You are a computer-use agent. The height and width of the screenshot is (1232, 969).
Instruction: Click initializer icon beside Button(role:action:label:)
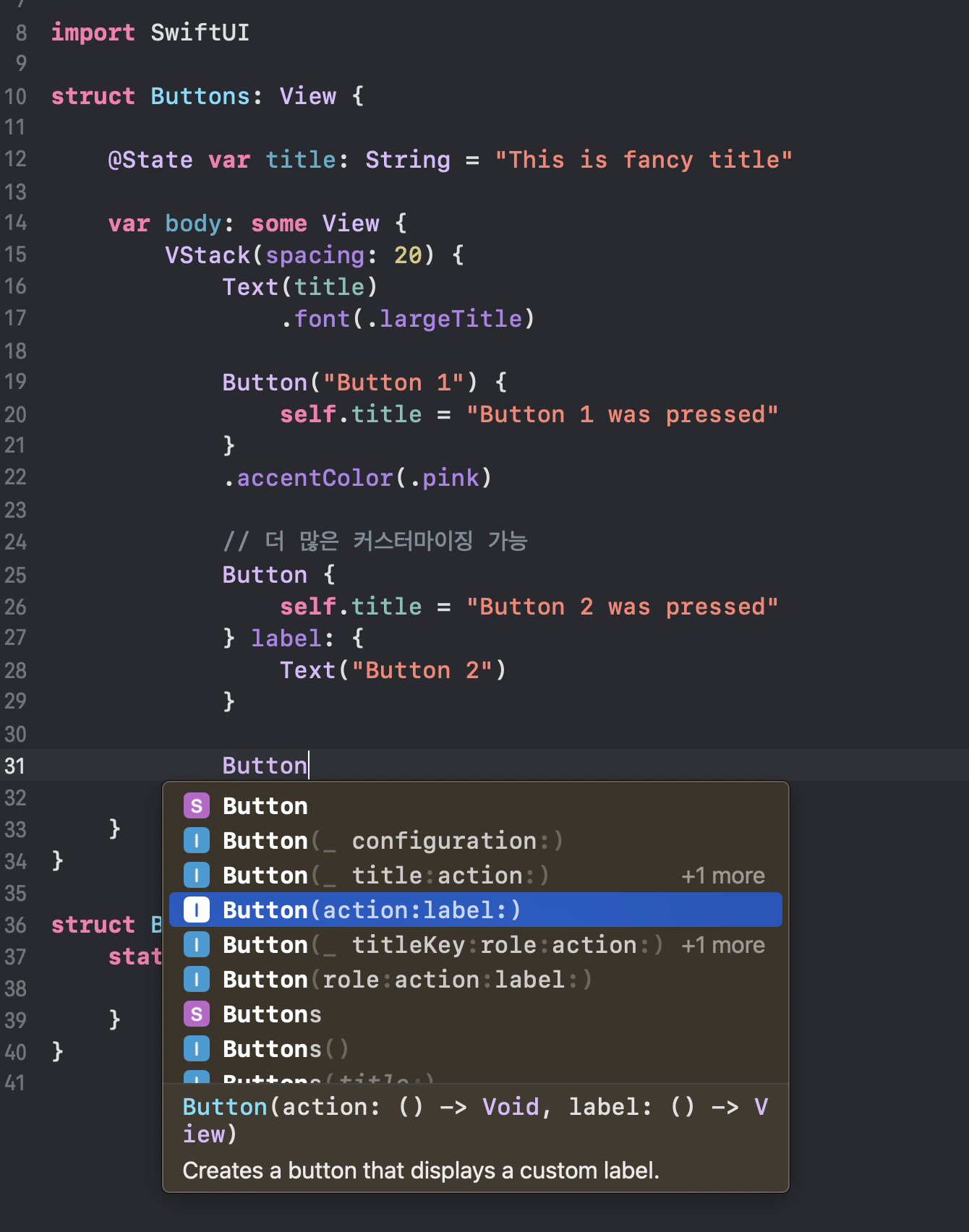(197, 979)
